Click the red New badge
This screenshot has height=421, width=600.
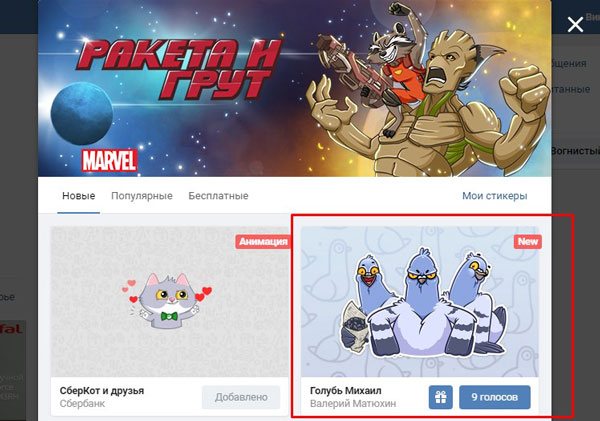pyautogui.click(x=528, y=242)
